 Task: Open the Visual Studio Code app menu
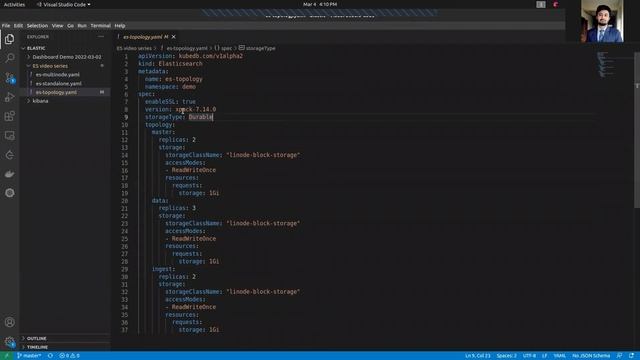coord(64,4)
